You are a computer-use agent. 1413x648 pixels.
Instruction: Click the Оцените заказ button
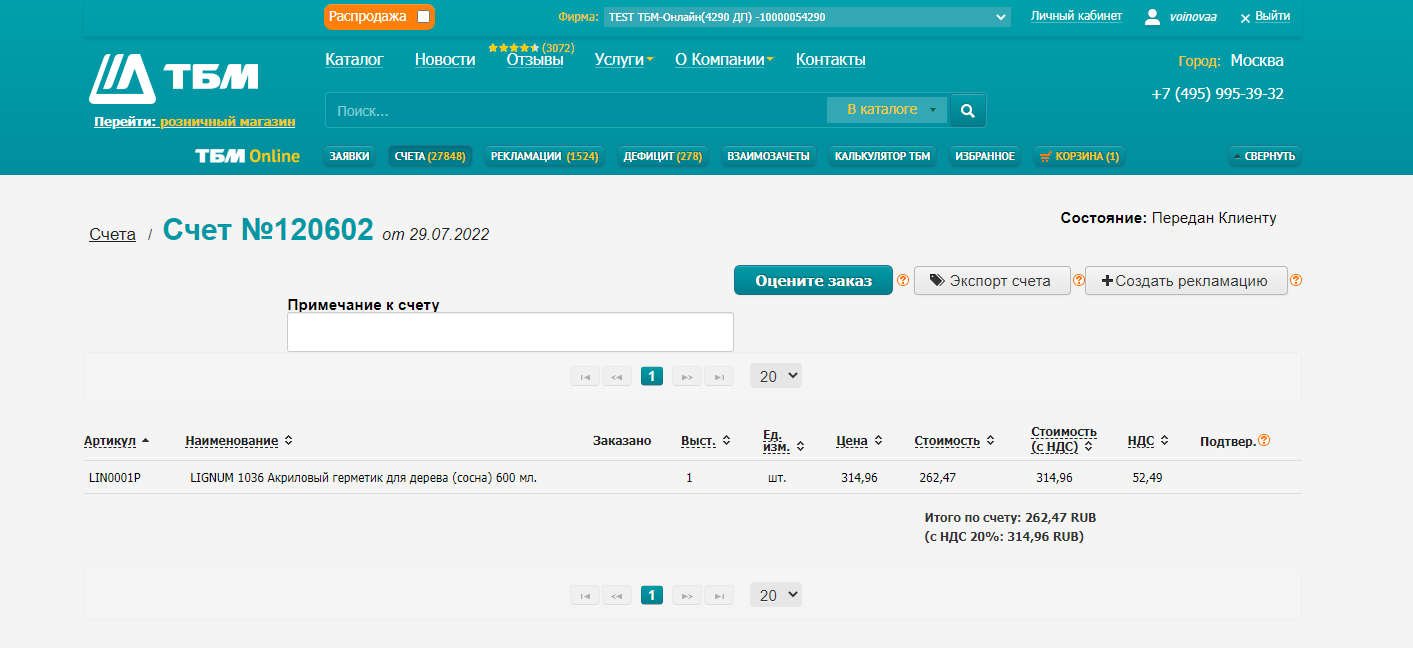(812, 281)
